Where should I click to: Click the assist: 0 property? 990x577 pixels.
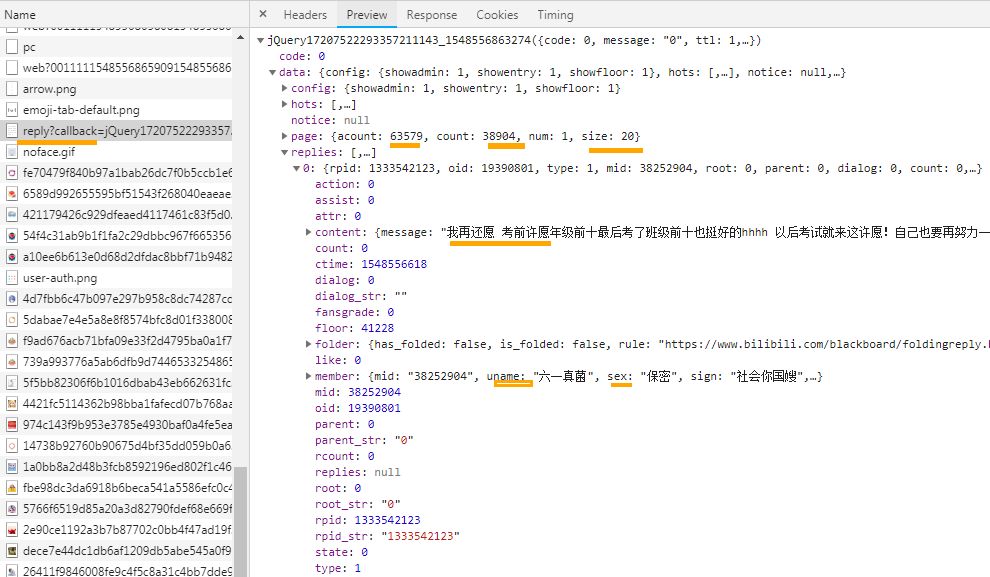coord(344,200)
